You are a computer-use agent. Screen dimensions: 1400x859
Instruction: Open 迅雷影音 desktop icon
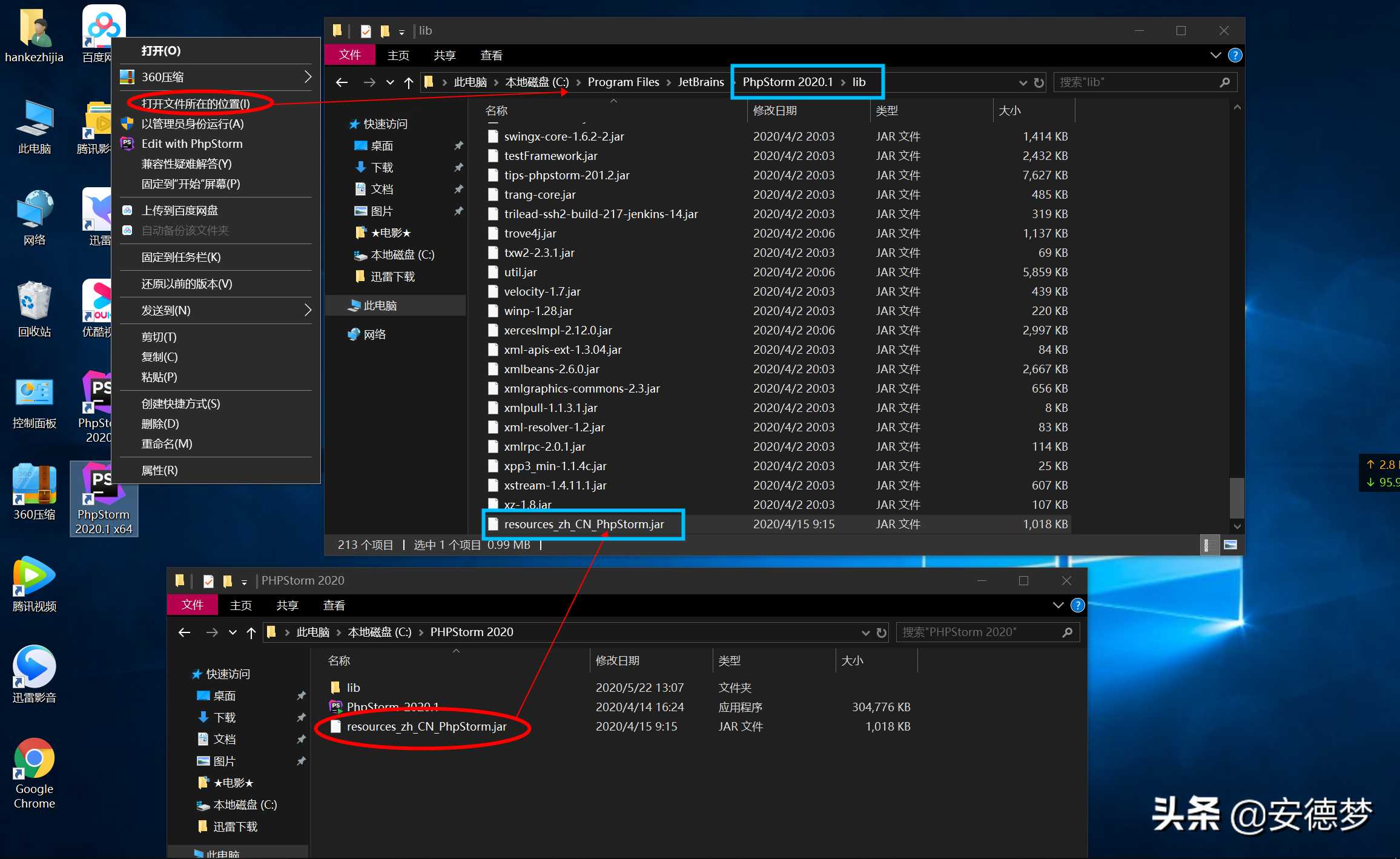34,675
